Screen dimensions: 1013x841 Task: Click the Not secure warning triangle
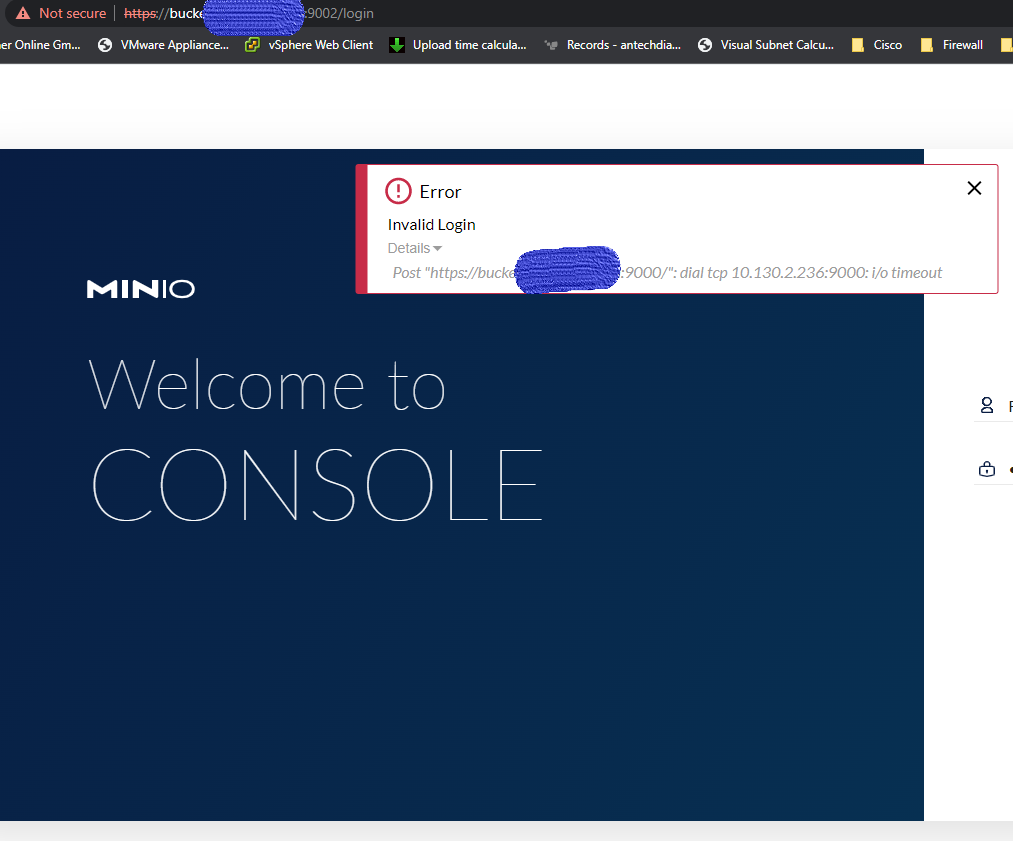(x=23, y=13)
